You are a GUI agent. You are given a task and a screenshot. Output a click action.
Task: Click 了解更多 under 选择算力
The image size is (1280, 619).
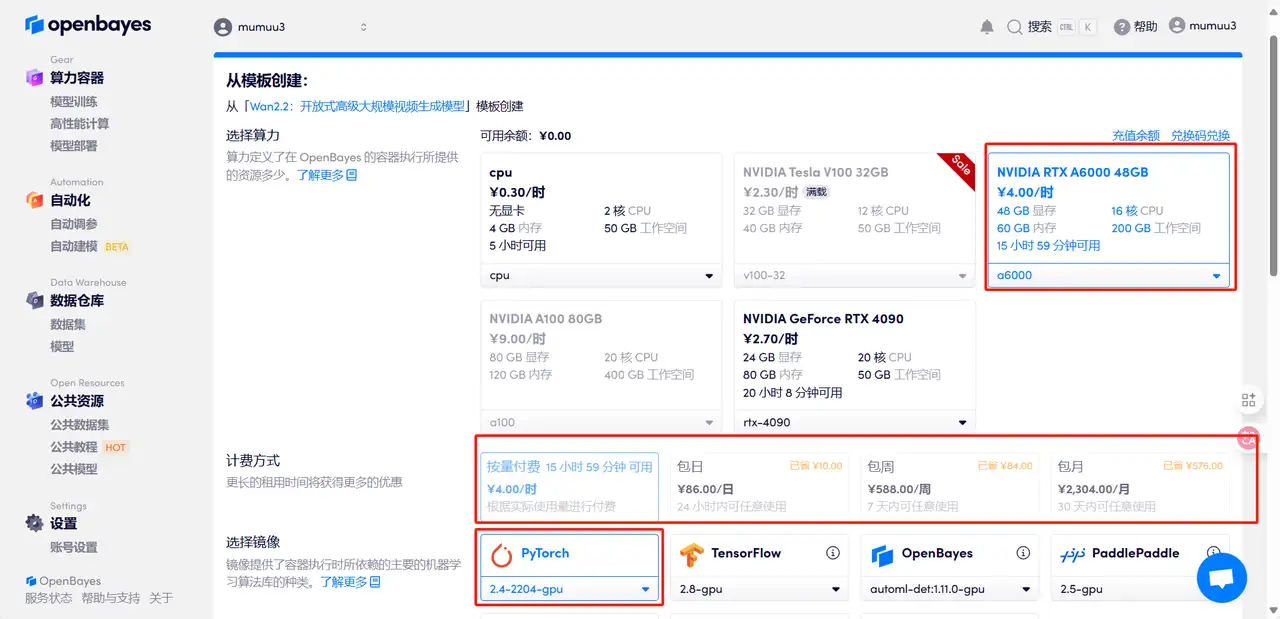(x=327, y=175)
